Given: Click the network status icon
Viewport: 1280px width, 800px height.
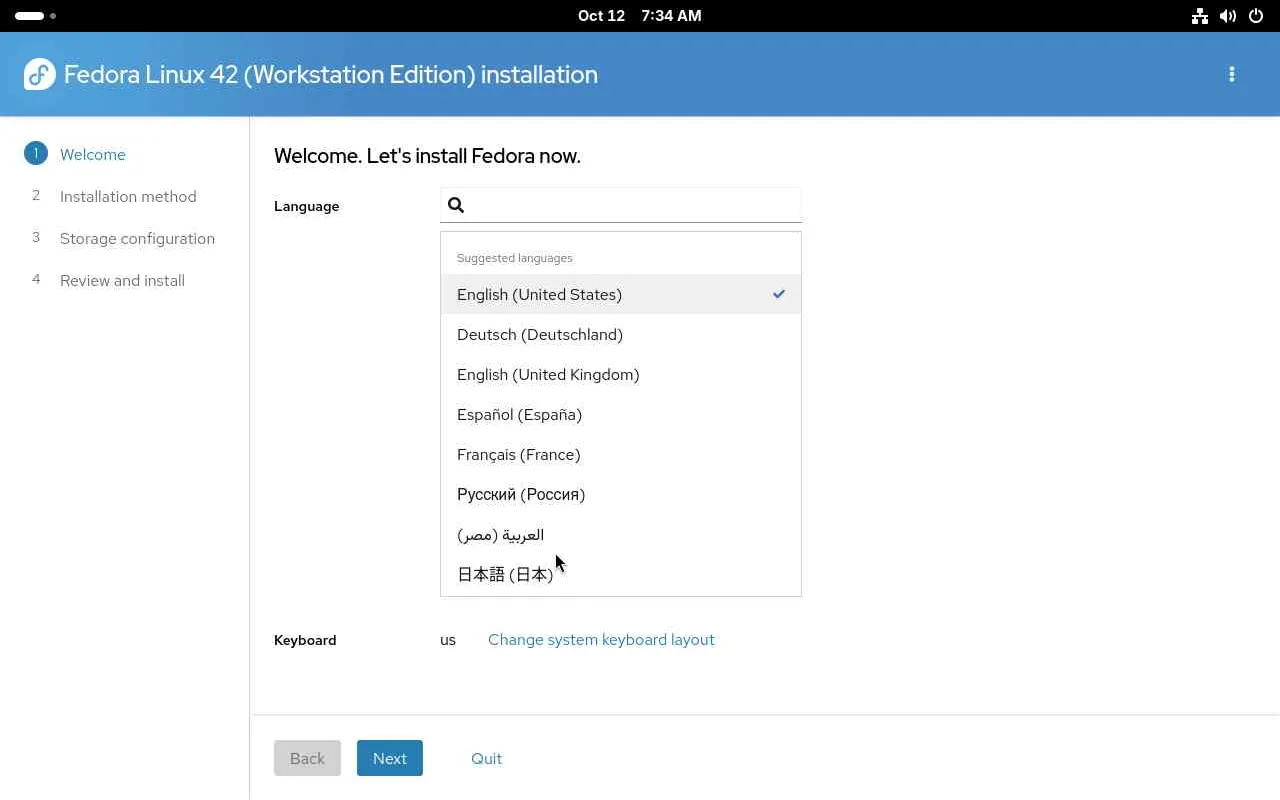Looking at the screenshot, I should click(x=1200, y=16).
